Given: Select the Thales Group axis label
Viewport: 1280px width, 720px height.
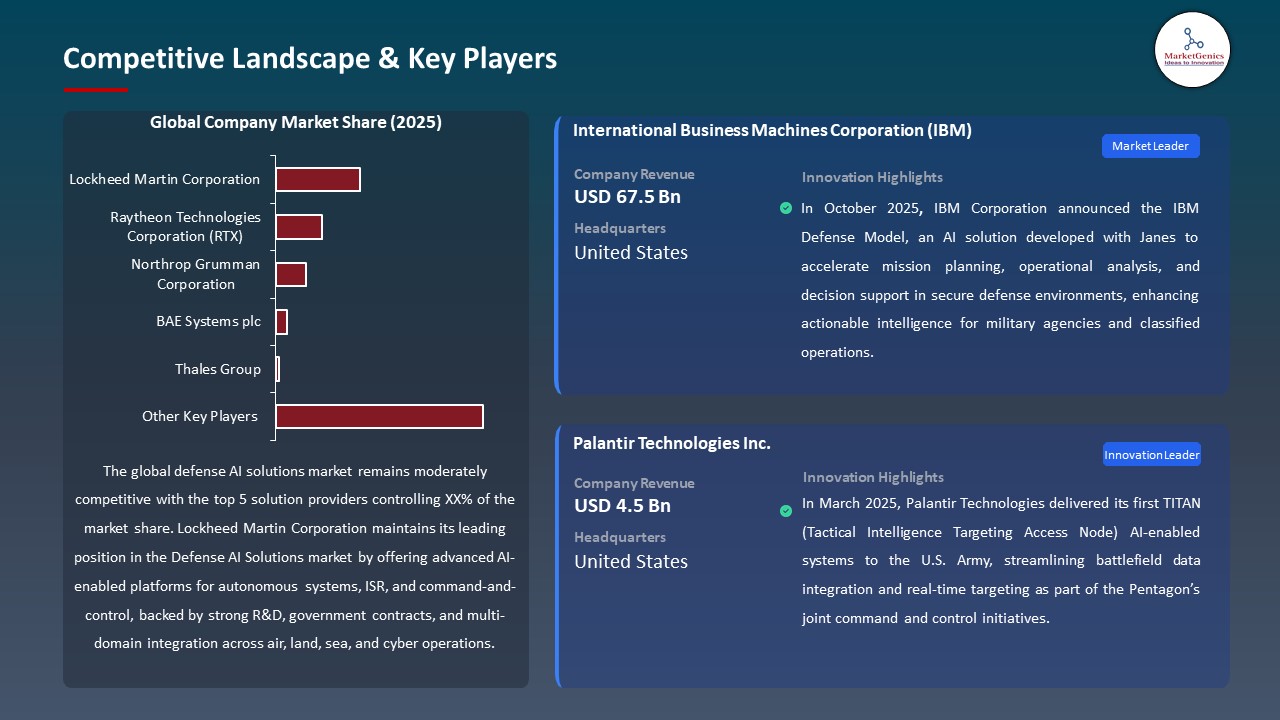Looking at the screenshot, I should [x=218, y=369].
